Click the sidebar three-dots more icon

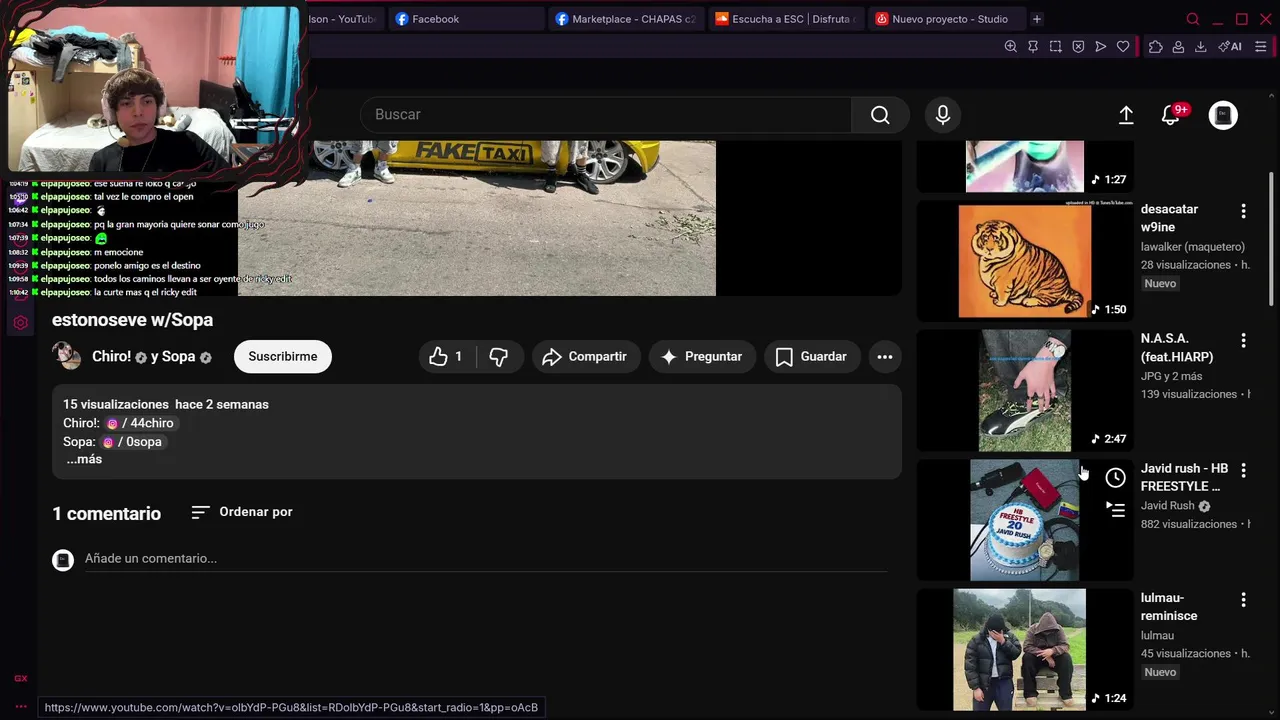tap(20, 706)
